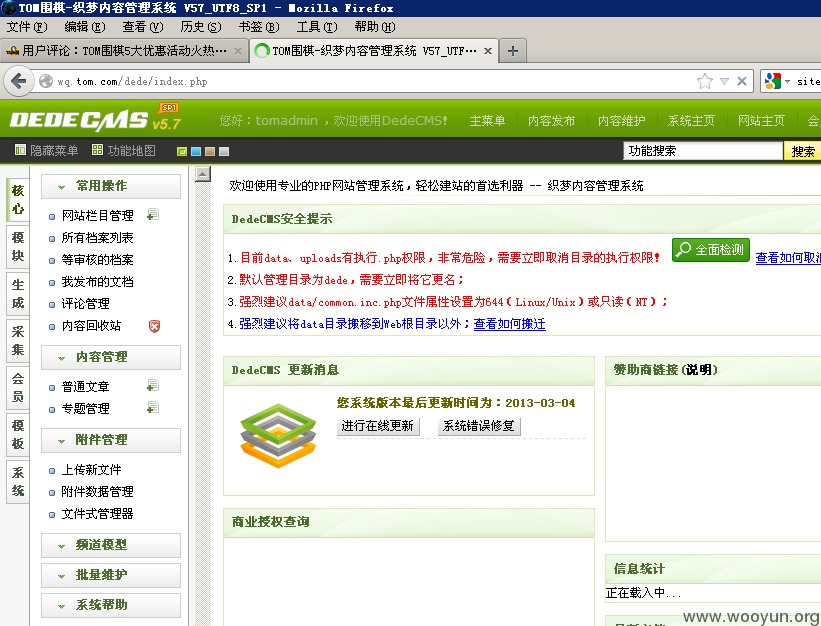Viewport: 821px width, 626px height.
Task: Open the 查看如何搬迁 link
Action: point(509,324)
